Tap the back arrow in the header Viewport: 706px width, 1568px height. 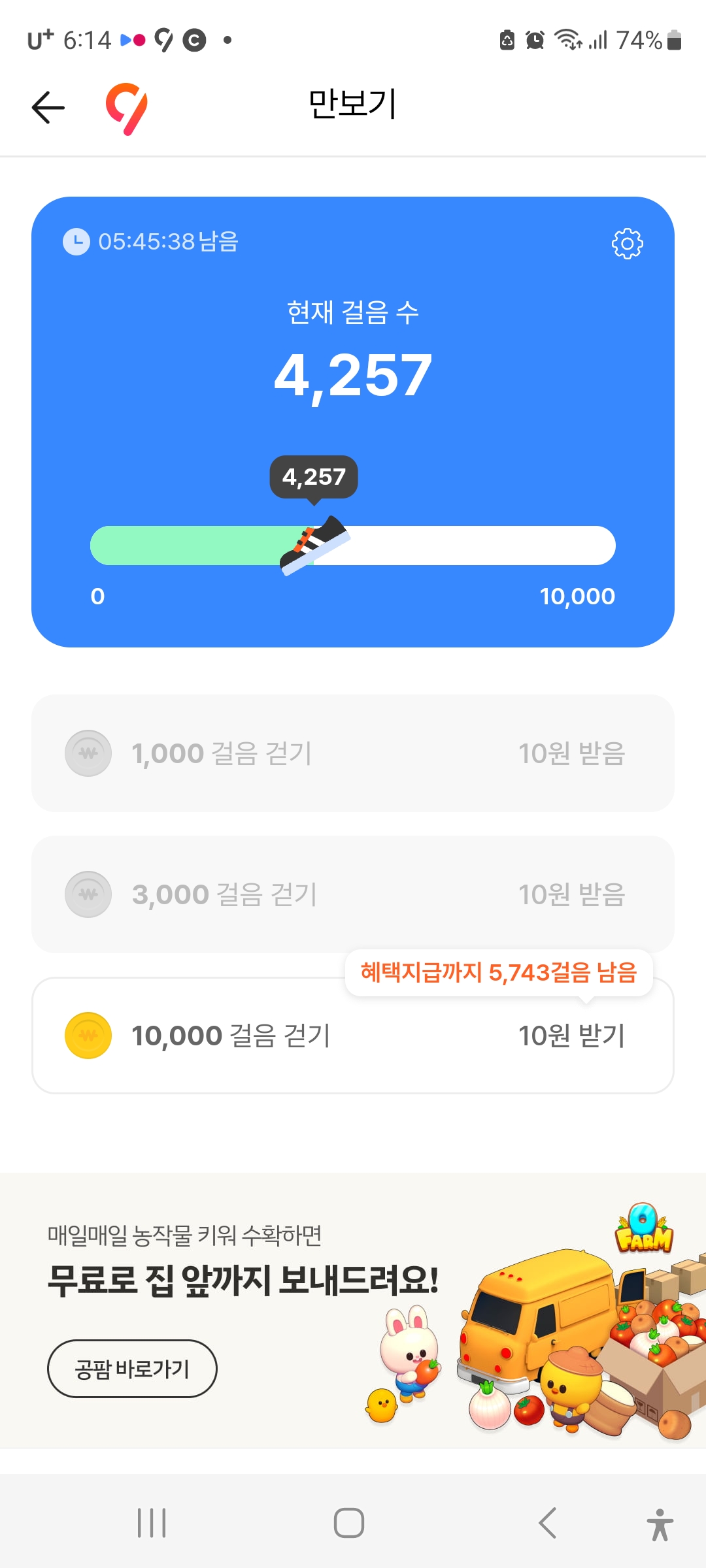48,108
